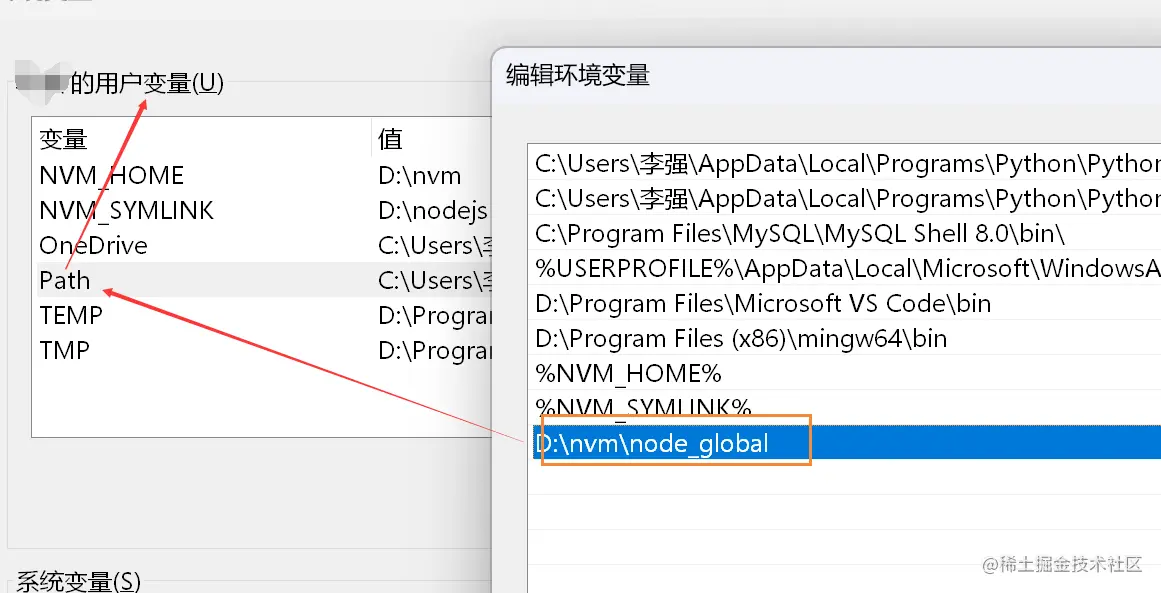Select the %NVM_SYMLINK% entry

(846, 407)
